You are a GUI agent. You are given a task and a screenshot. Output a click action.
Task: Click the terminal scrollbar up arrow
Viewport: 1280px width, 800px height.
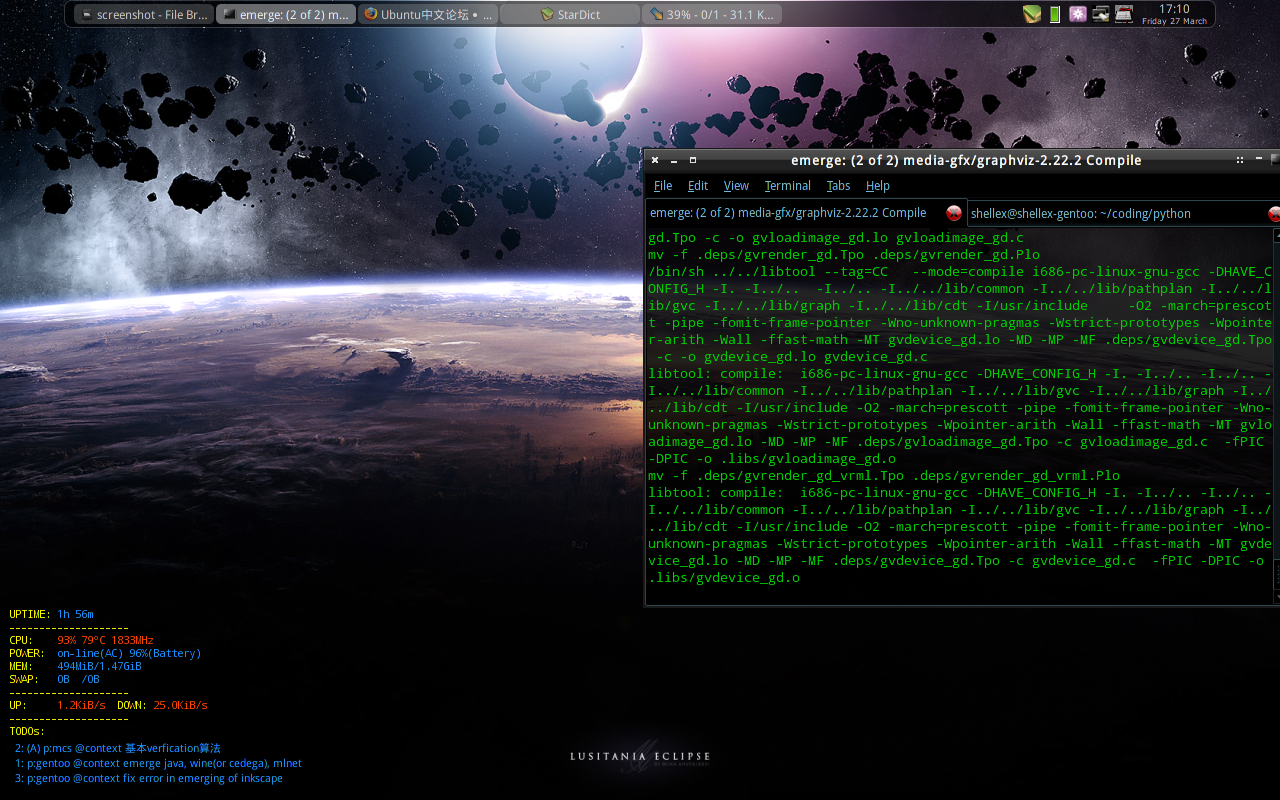pos(1277,235)
